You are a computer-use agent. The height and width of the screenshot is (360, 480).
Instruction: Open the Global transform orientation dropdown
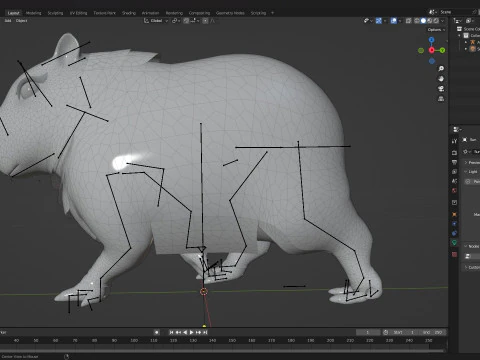[x=156, y=21]
